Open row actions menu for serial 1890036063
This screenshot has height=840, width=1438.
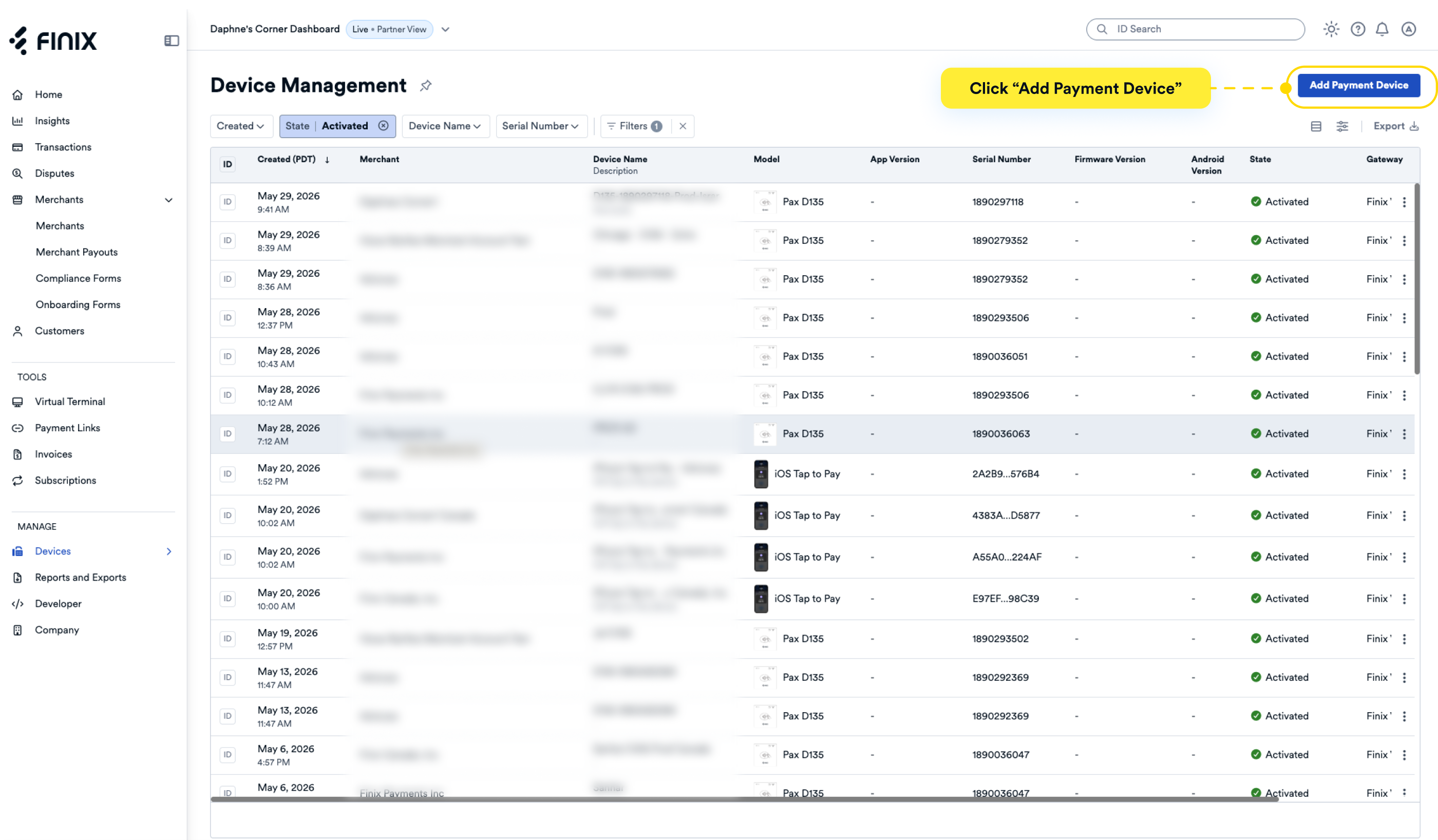click(1404, 434)
